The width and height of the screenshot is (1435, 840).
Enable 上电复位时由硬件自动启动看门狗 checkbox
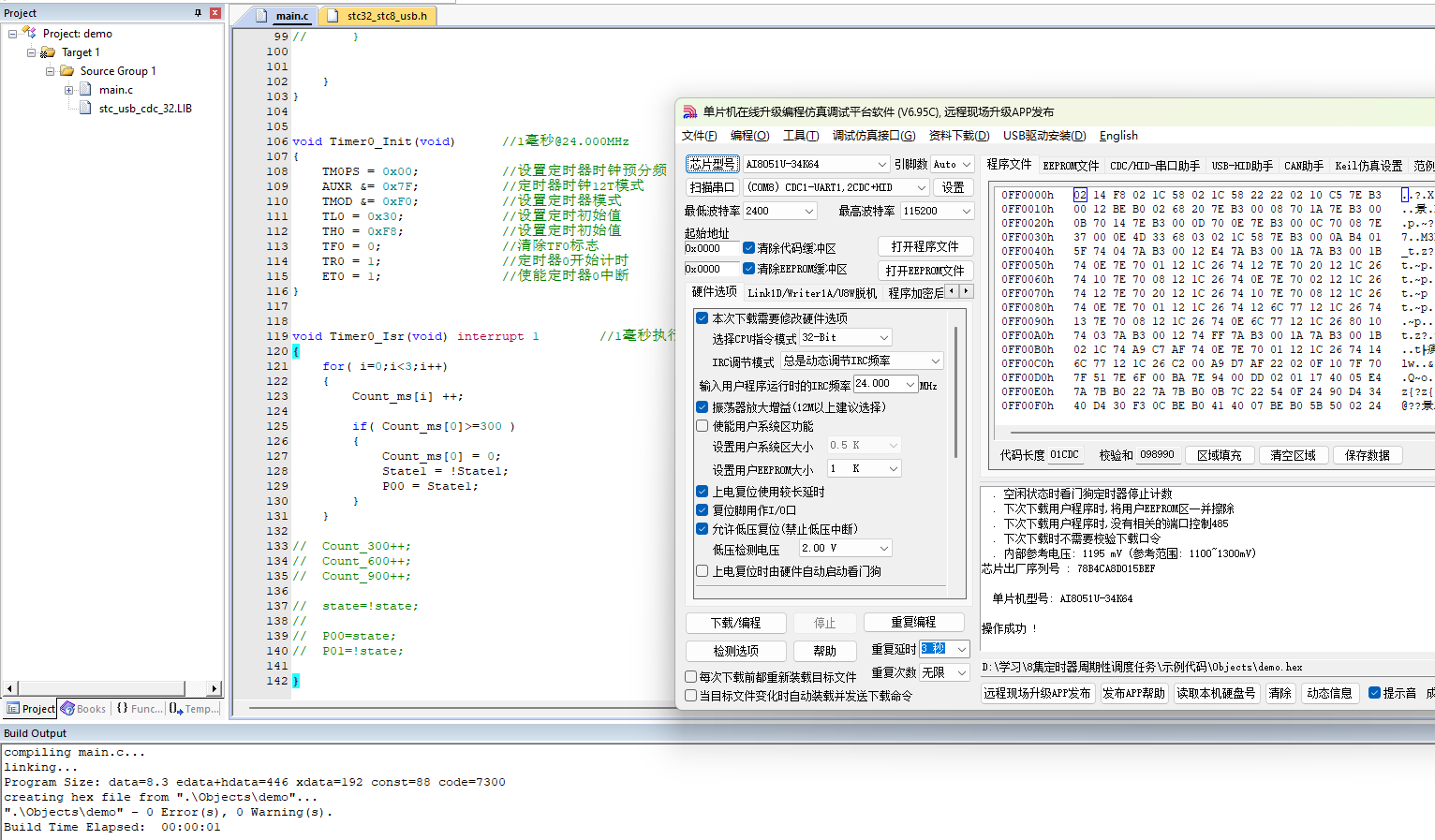click(x=702, y=571)
